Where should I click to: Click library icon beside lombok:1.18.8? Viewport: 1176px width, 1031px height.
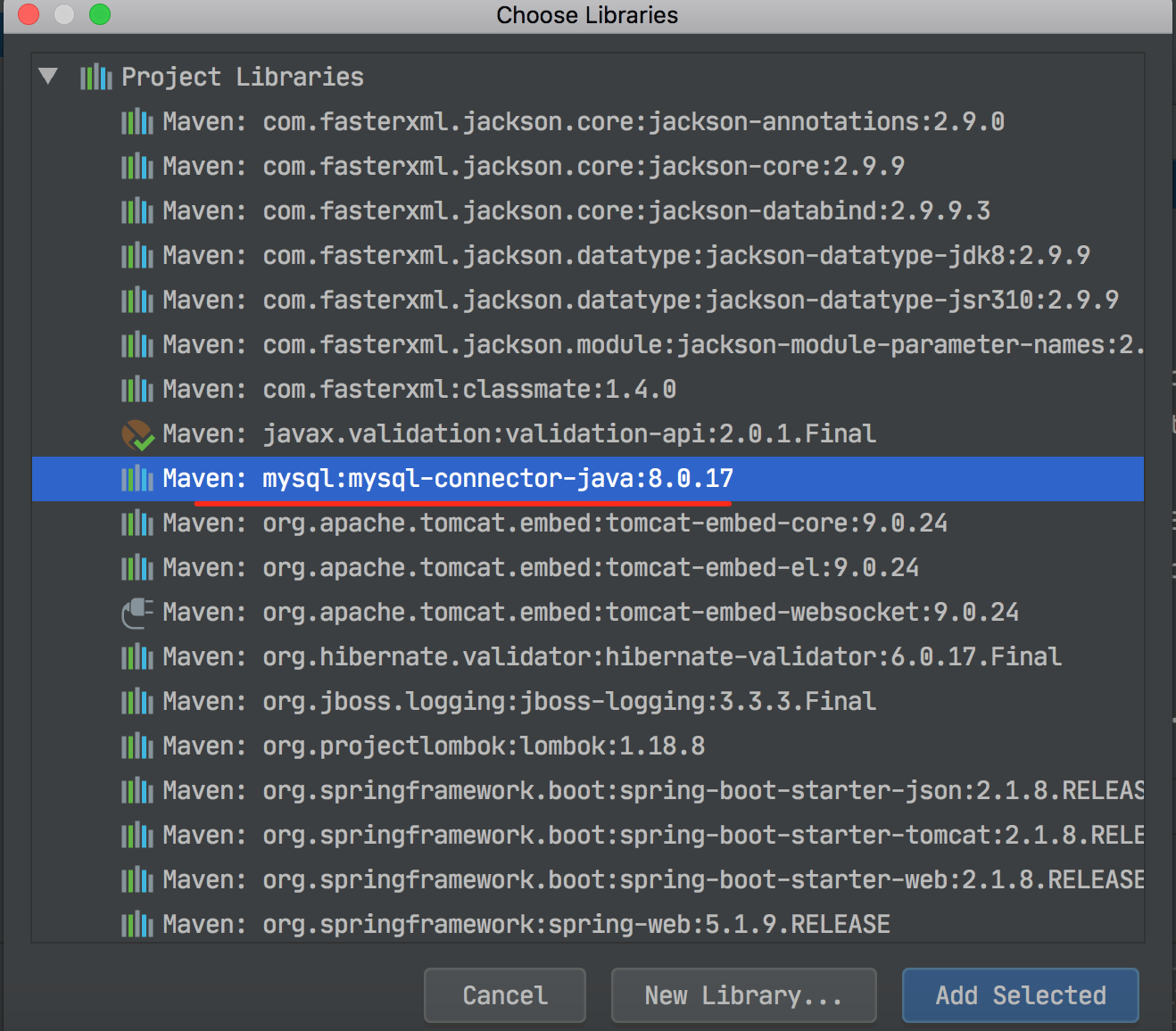pos(137,746)
